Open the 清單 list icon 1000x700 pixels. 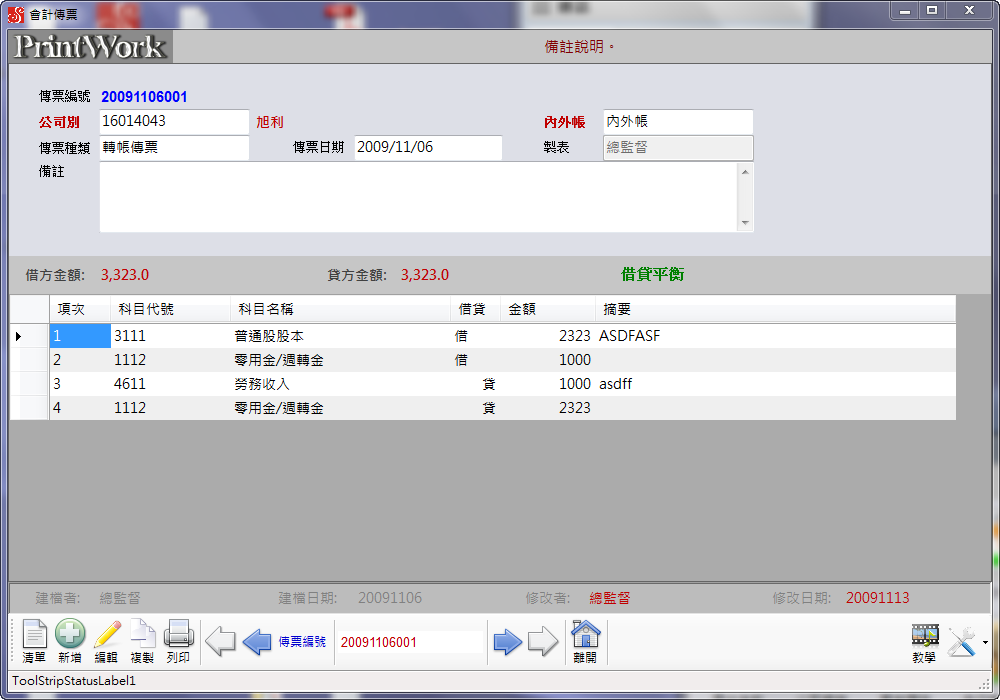tap(35, 640)
